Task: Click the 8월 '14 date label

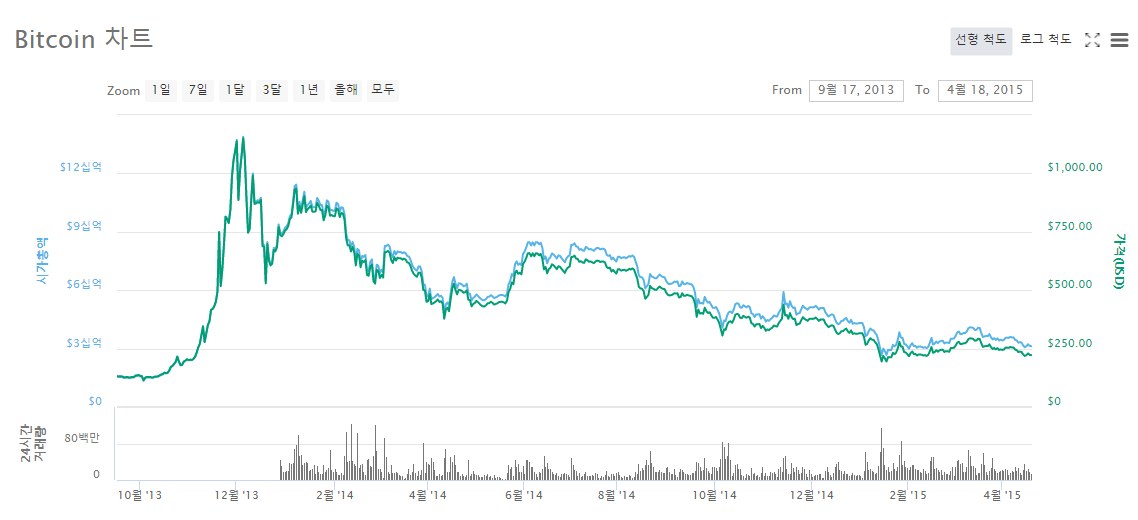Action: [x=616, y=495]
